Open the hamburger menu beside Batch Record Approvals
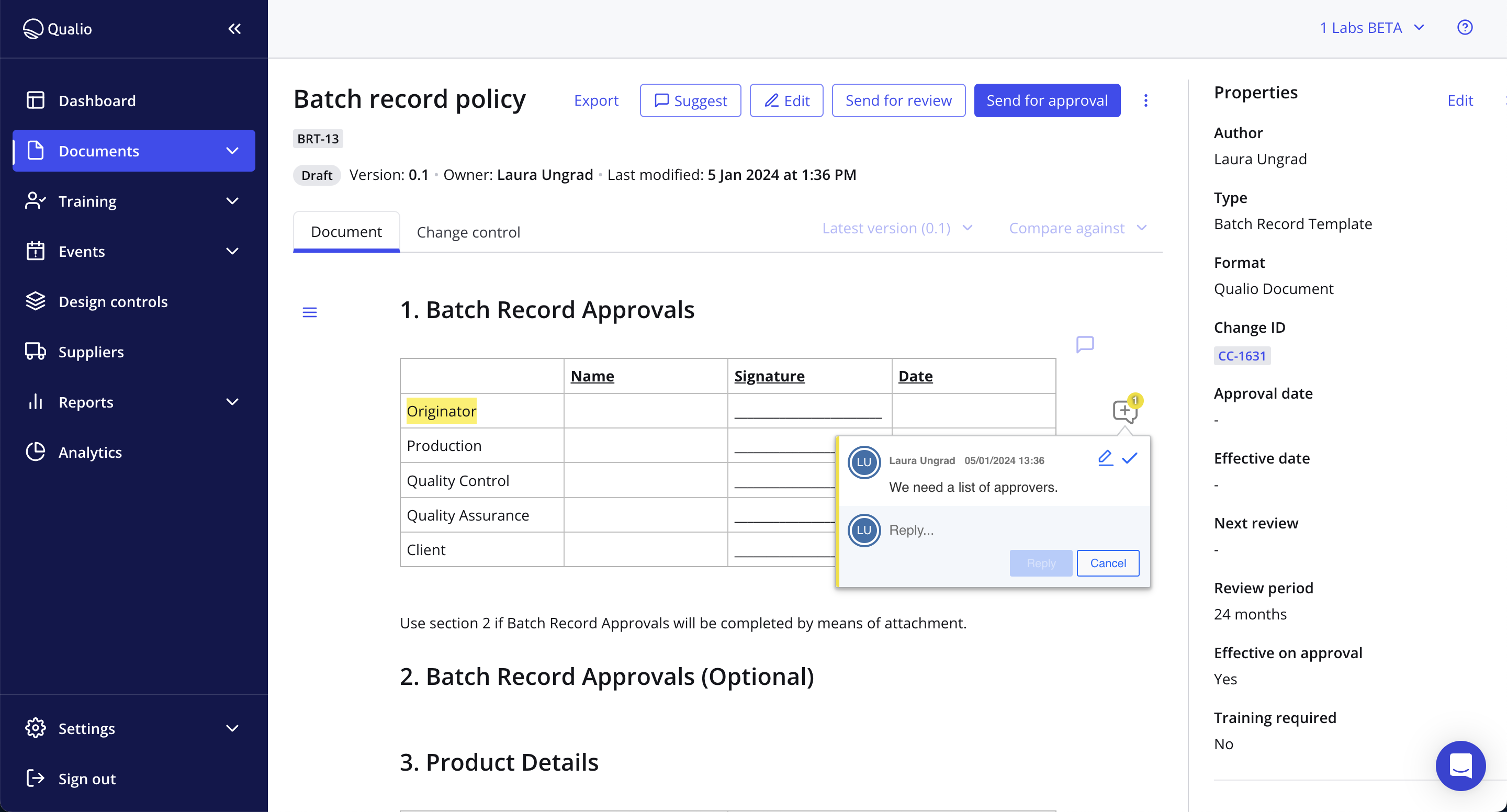 point(309,312)
